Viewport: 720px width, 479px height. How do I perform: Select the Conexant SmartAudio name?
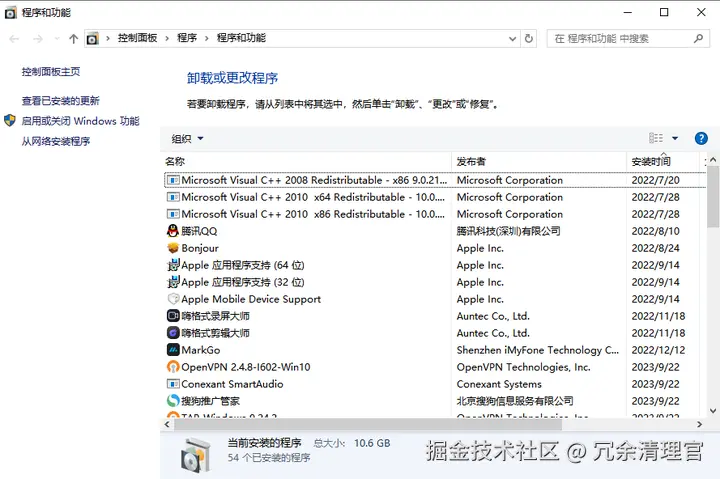click(232, 384)
